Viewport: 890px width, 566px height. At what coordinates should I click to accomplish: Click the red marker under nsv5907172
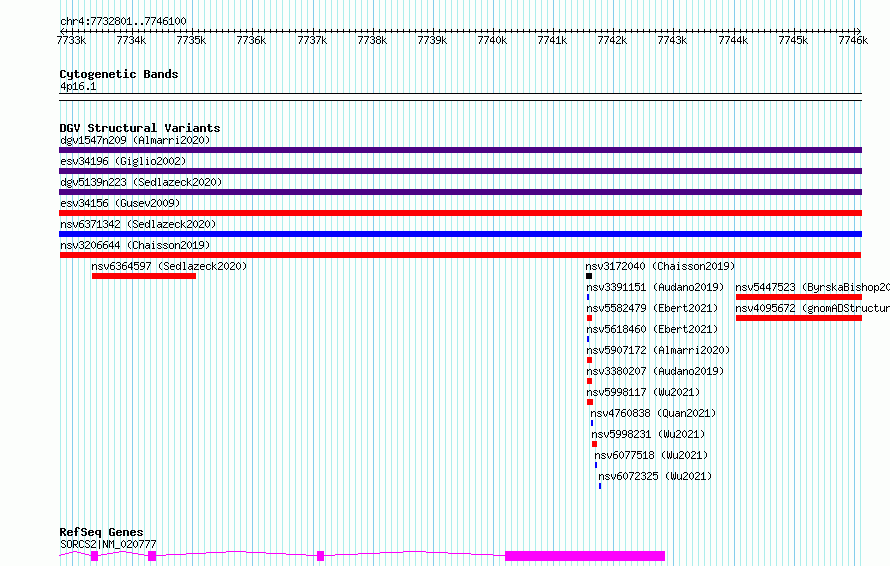coord(589,360)
